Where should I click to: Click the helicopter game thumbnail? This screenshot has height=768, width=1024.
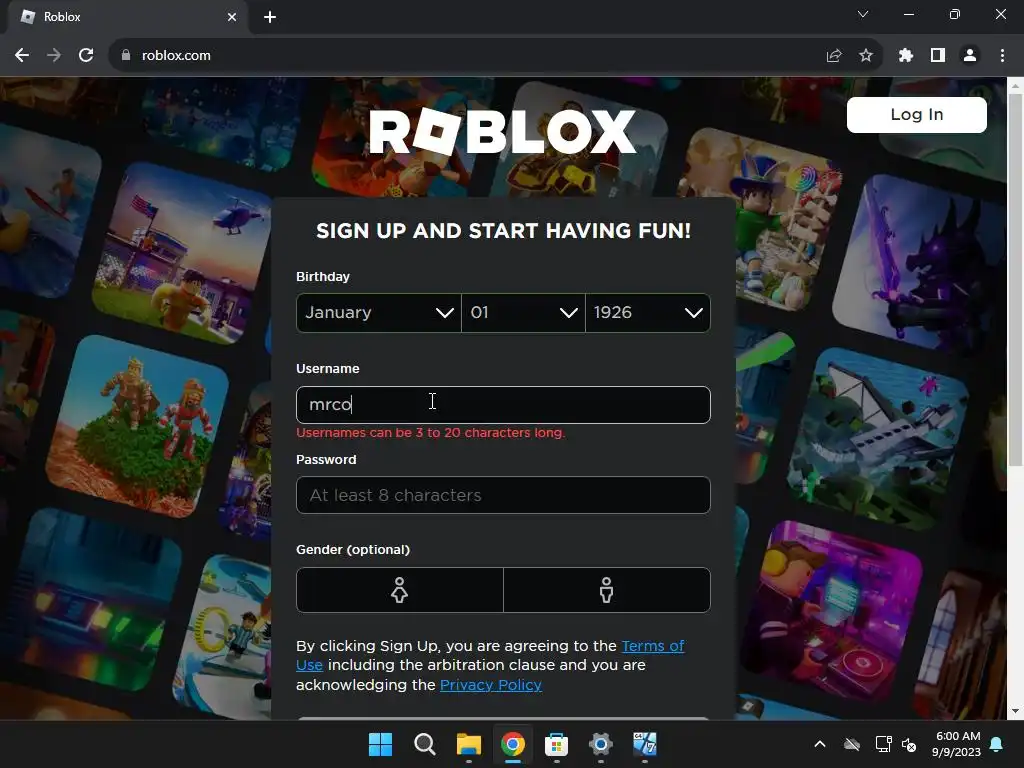184,253
